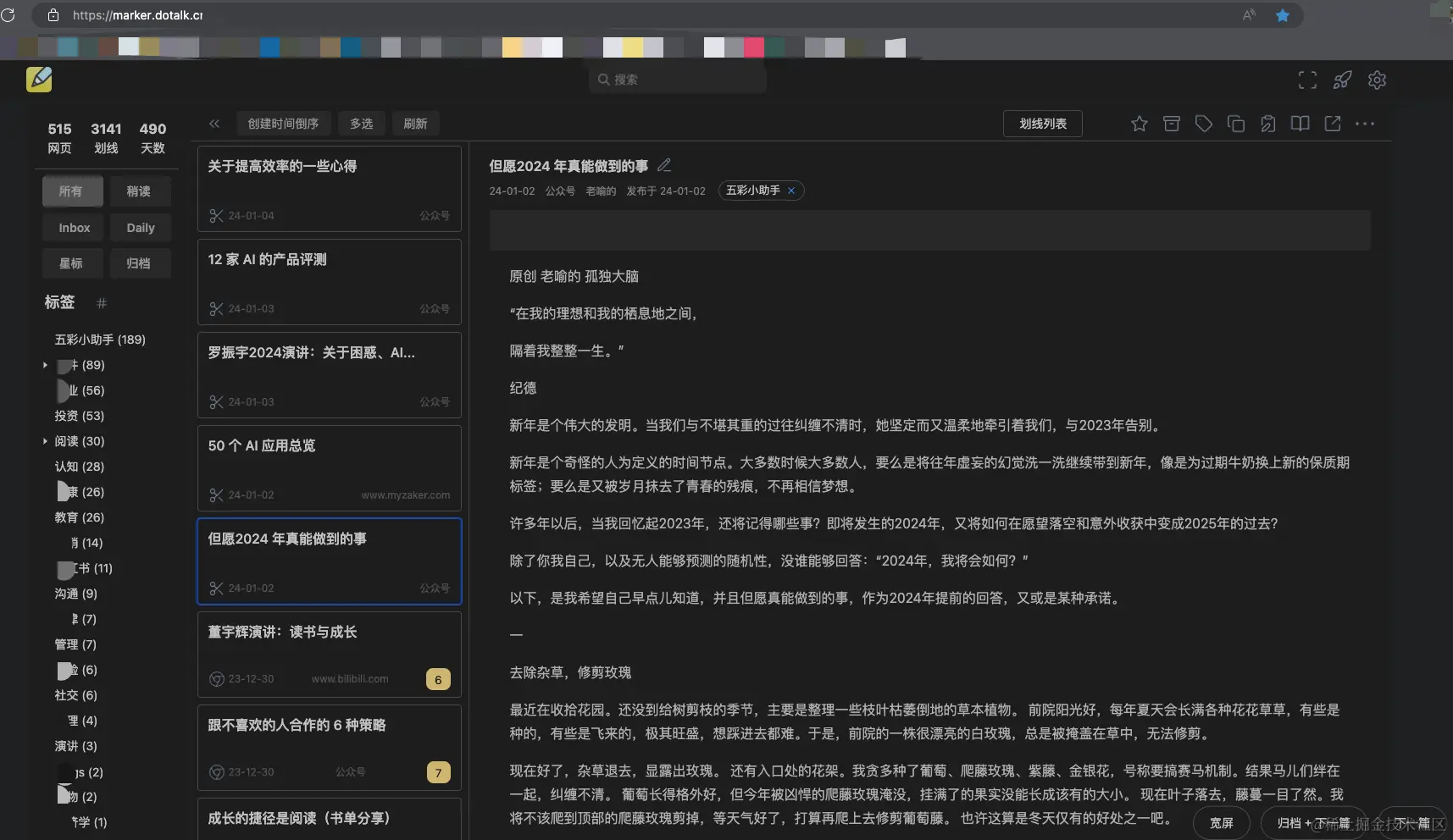Reload the browser page
This screenshot has width=1453, height=840.
coord(8,15)
